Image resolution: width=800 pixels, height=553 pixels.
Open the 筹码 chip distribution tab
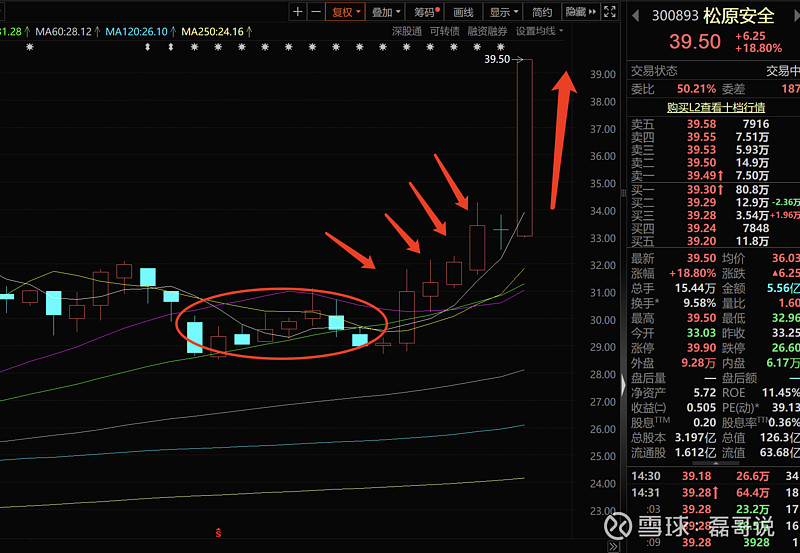(427, 12)
